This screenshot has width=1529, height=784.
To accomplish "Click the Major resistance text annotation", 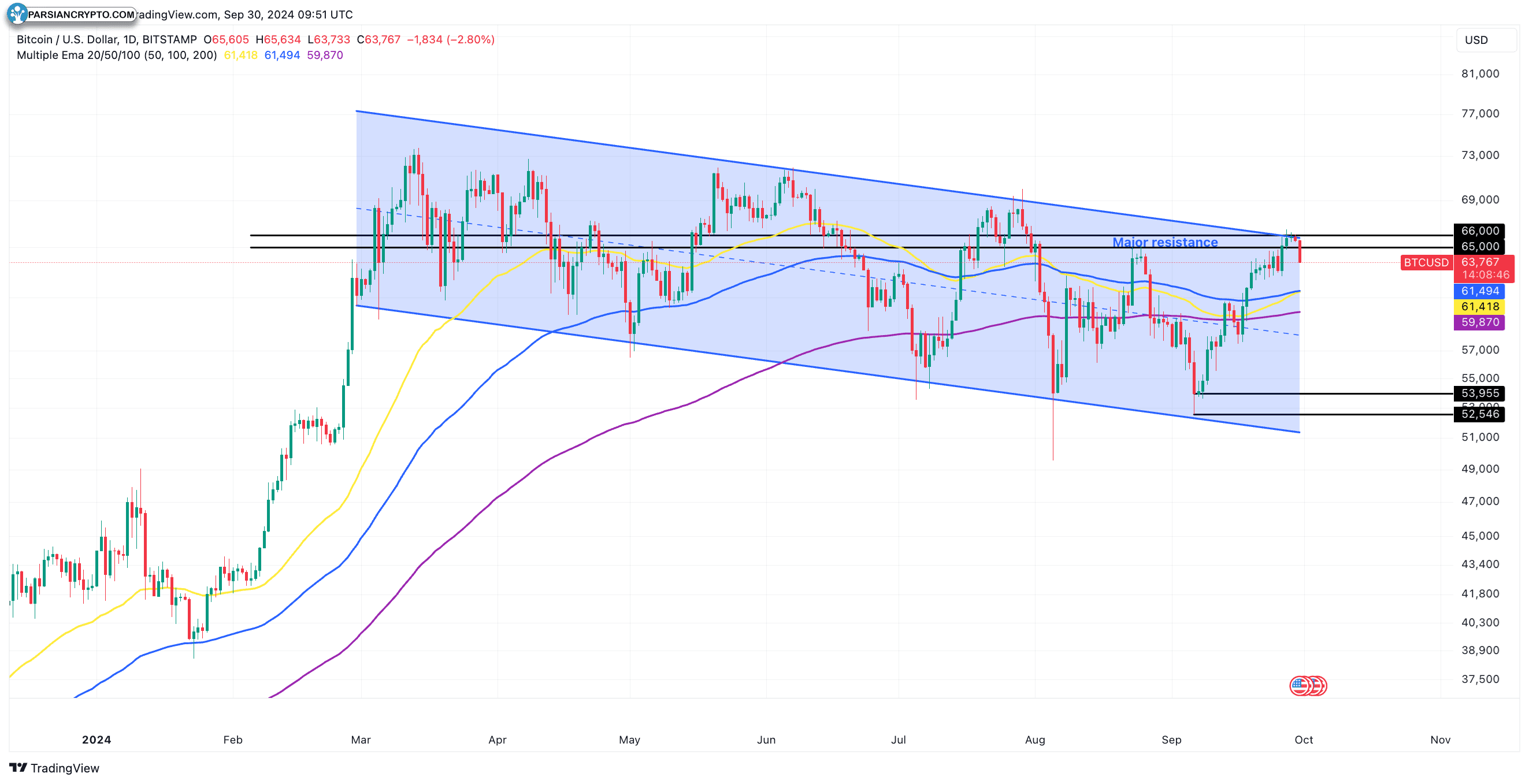I will click(1164, 242).
